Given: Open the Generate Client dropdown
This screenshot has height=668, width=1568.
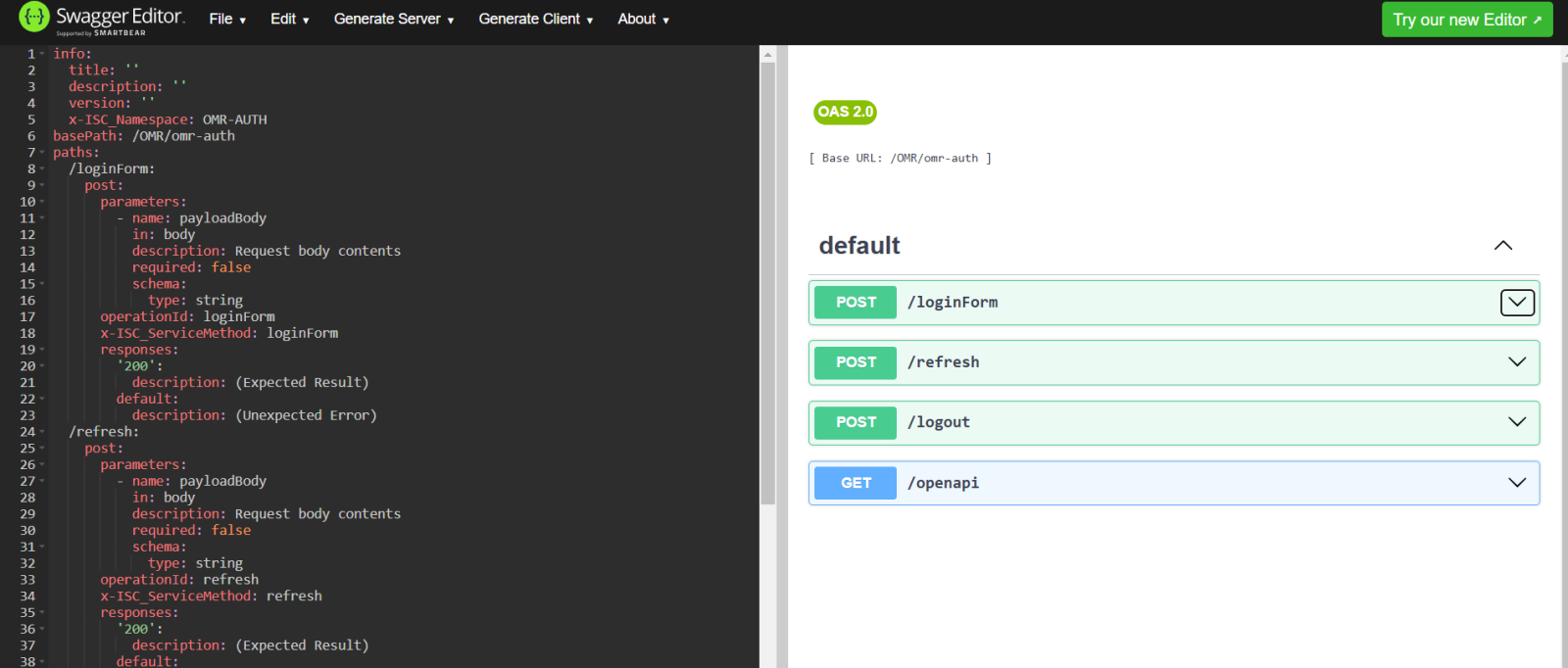Looking at the screenshot, I should (x=535, y=19).
